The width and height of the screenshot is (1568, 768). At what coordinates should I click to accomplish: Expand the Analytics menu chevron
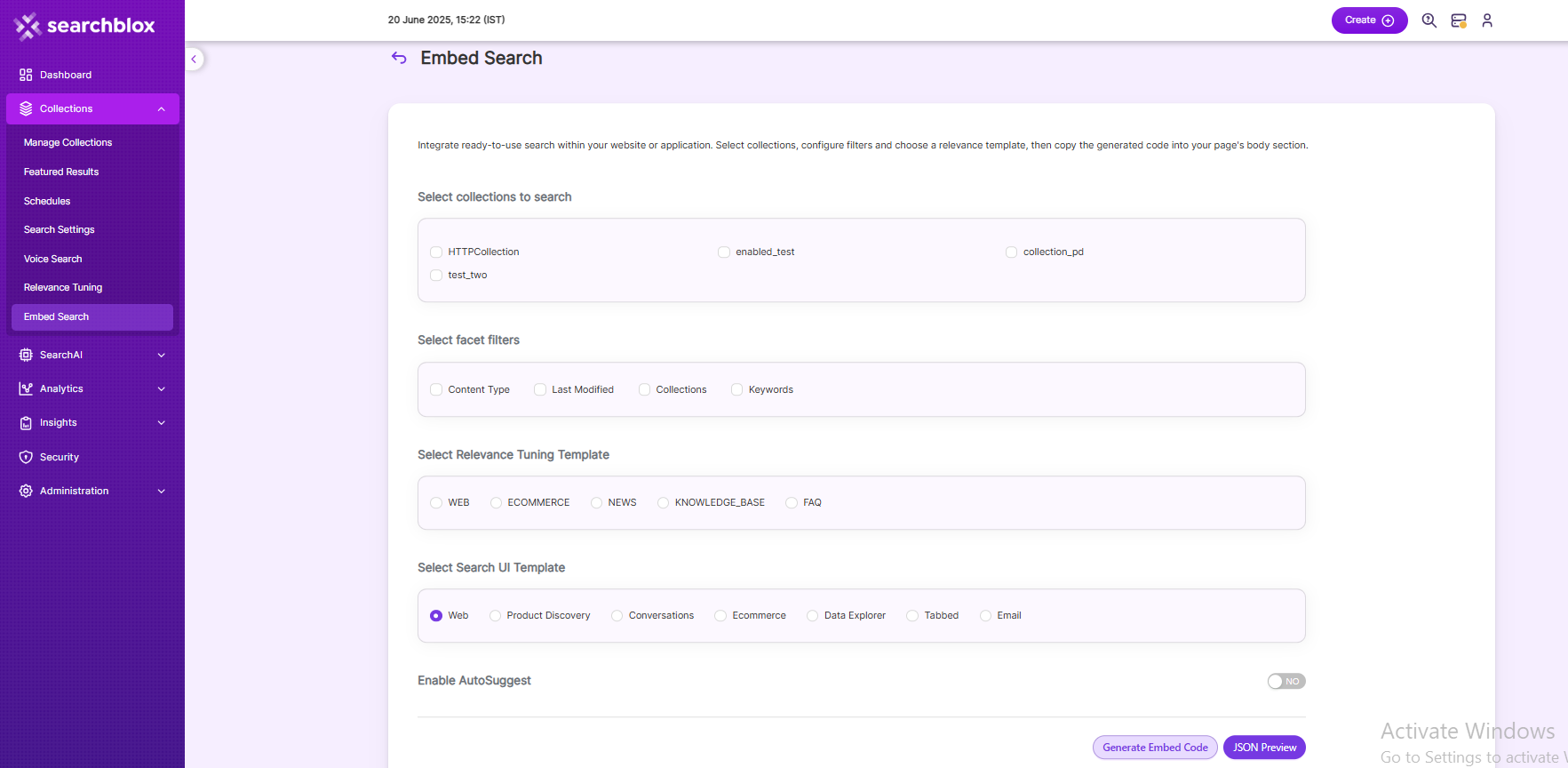click(161, 389)
